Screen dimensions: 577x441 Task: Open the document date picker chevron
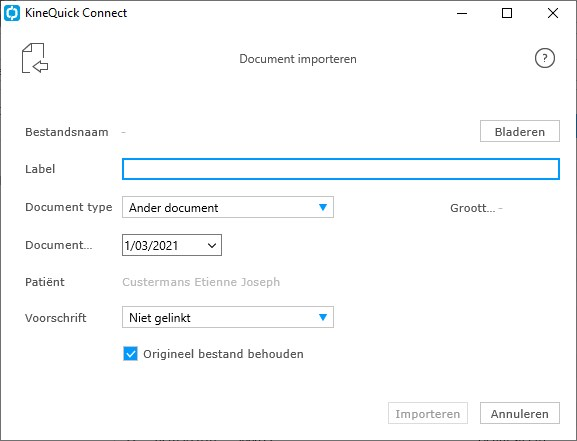click(x=212, y=245)
